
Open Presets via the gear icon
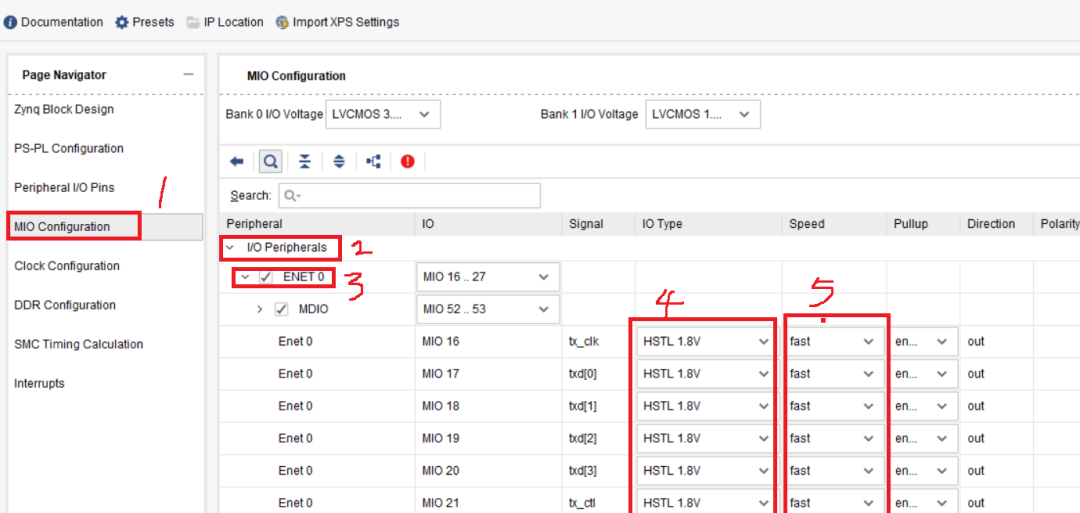click(x=122, y=22)
